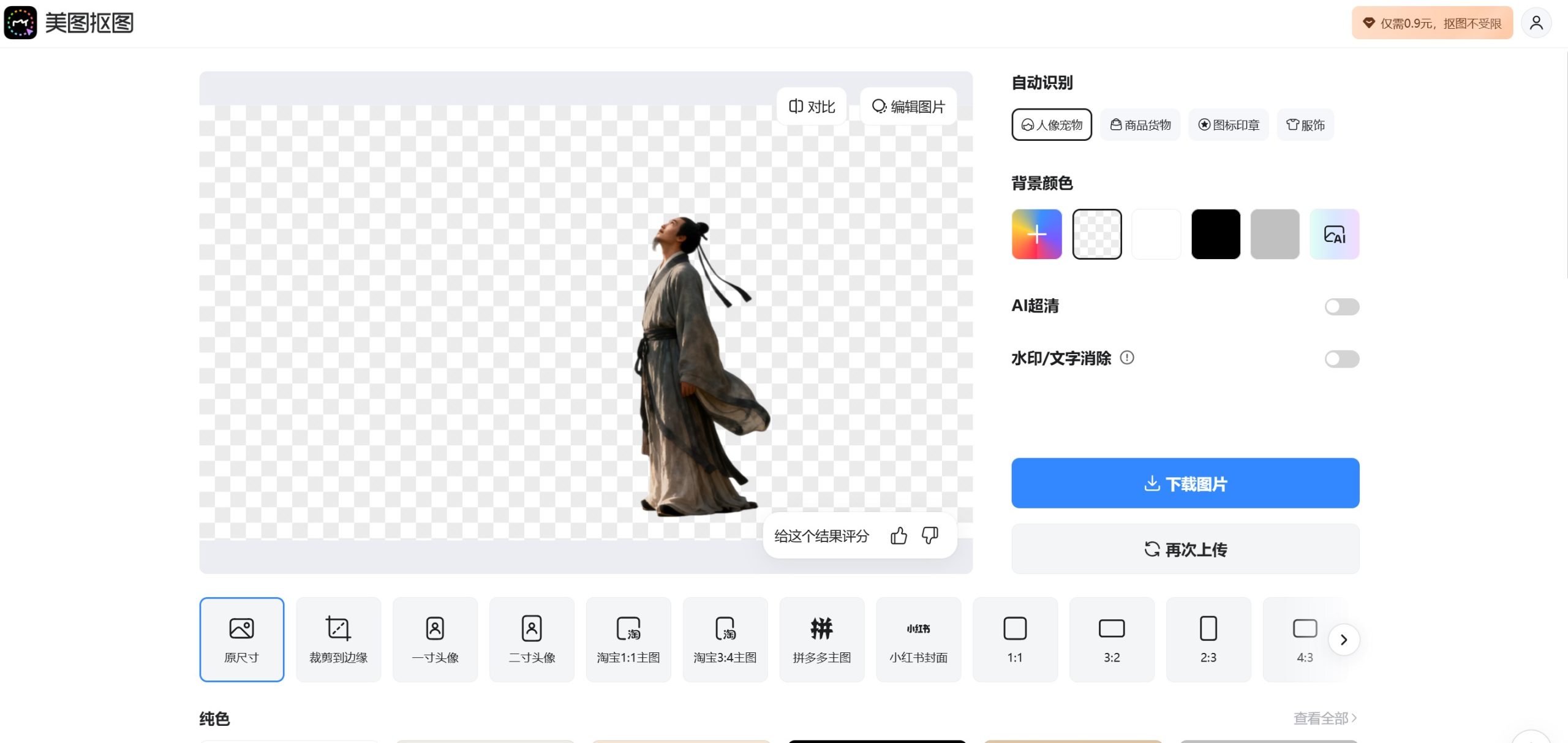The height and width of the screenshot is (743, 1568).
Task: Switch to 商品货物 recognition
Action: point(1139,124)
